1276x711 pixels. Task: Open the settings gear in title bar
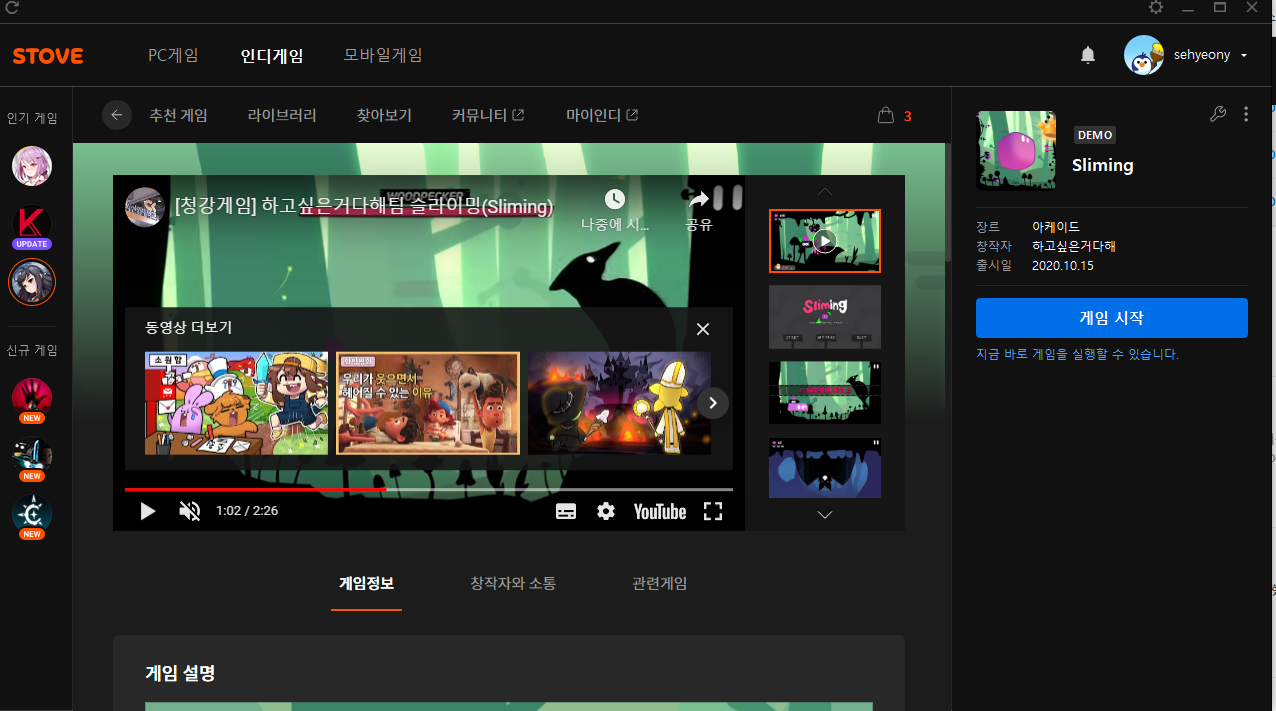[x=1156, y=7]
